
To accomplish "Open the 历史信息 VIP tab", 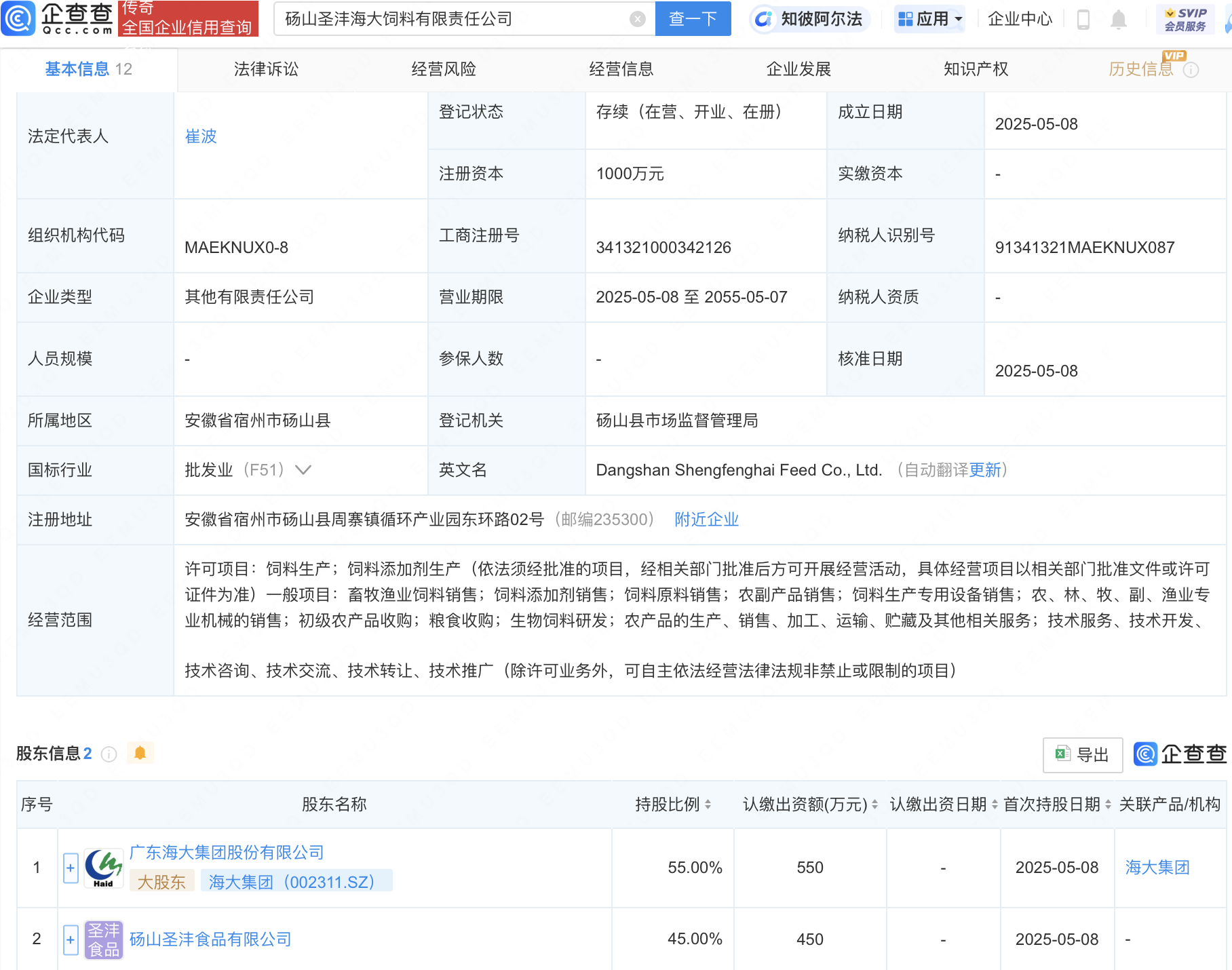I will pyautogui.click(x=1141, y=69).
